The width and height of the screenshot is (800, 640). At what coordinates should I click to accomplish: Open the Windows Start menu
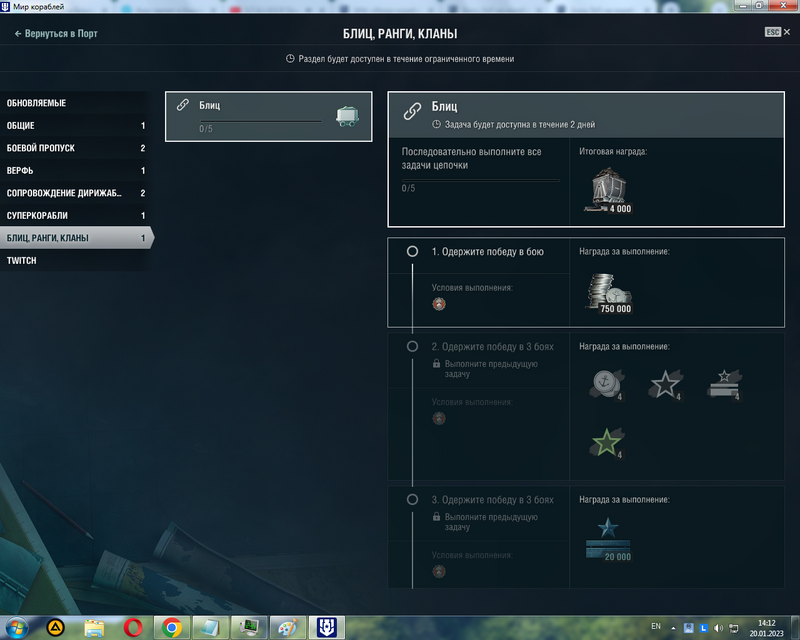[17, 628]
